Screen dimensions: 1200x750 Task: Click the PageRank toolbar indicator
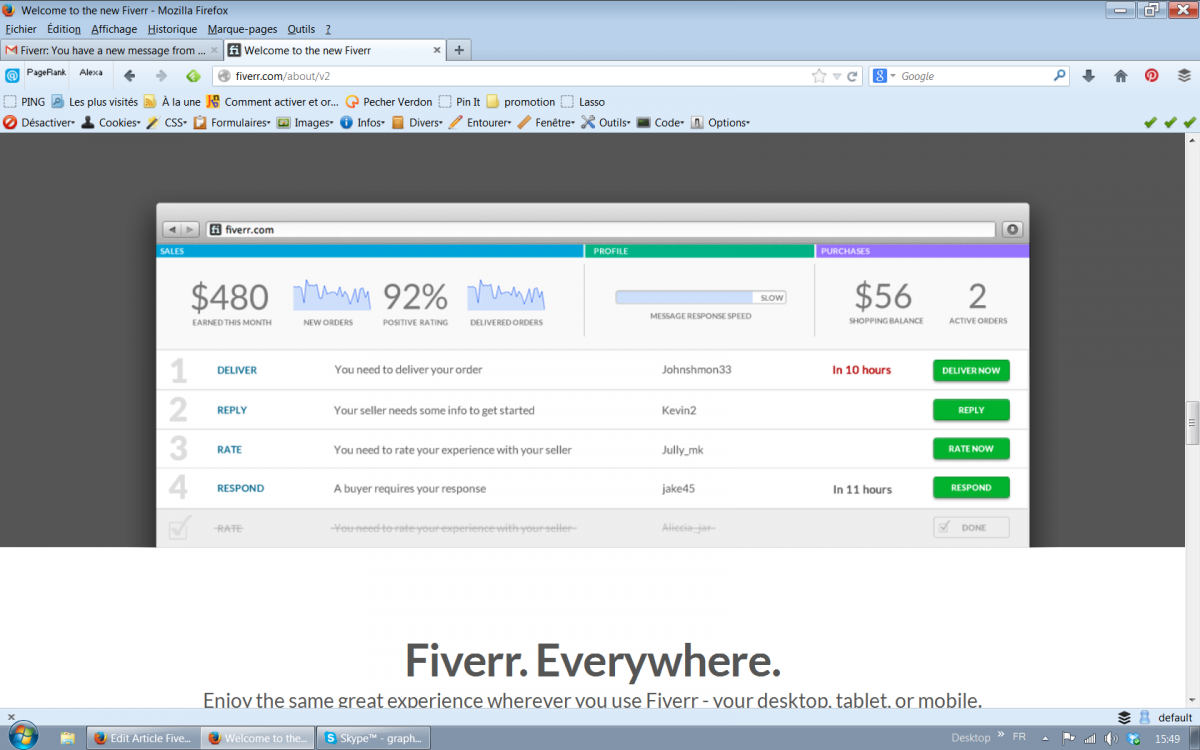46,72
